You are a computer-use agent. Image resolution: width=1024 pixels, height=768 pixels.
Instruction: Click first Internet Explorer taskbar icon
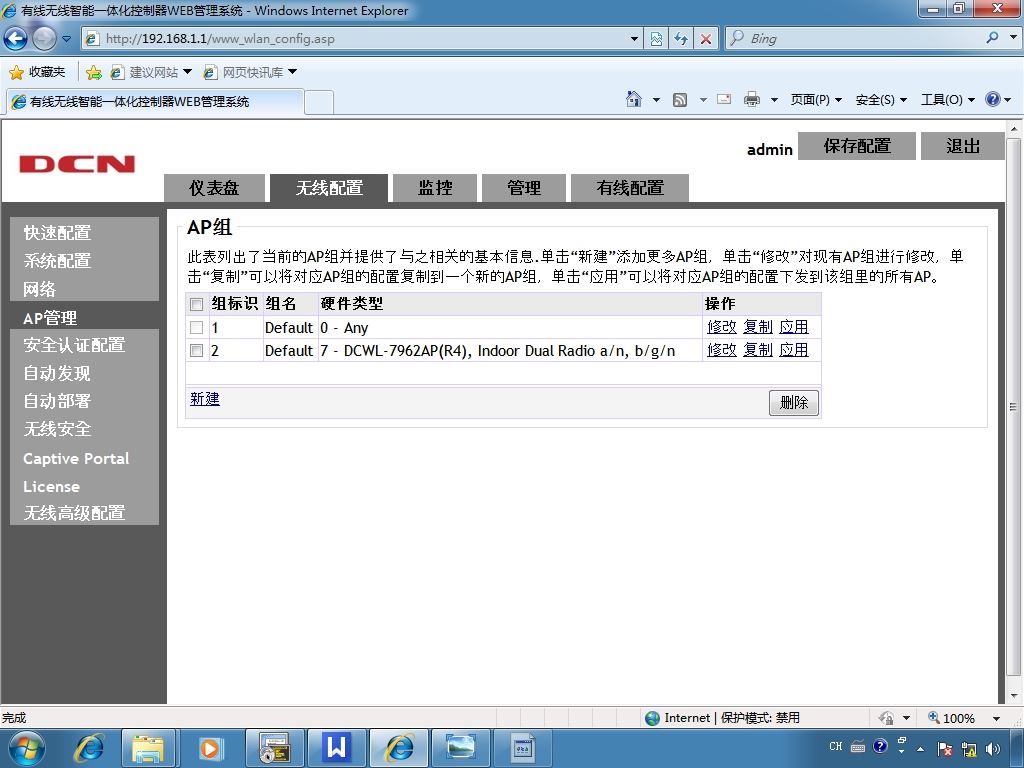click(x=88, y=748)
